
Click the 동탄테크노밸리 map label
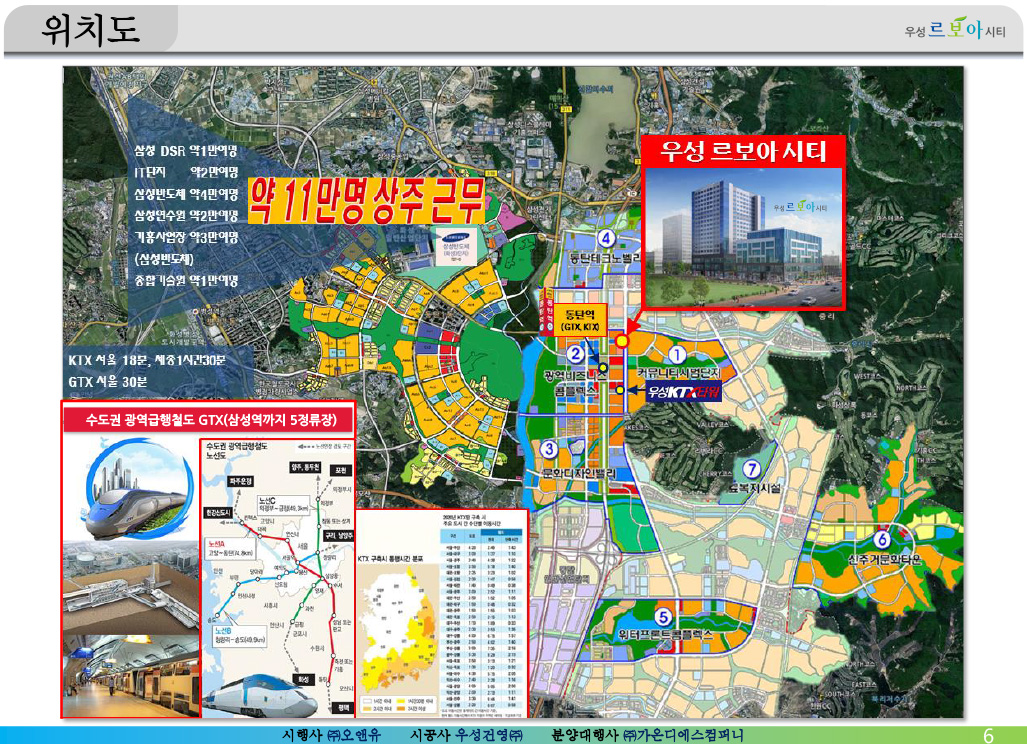pyautogui.click(x=605, y=258)
